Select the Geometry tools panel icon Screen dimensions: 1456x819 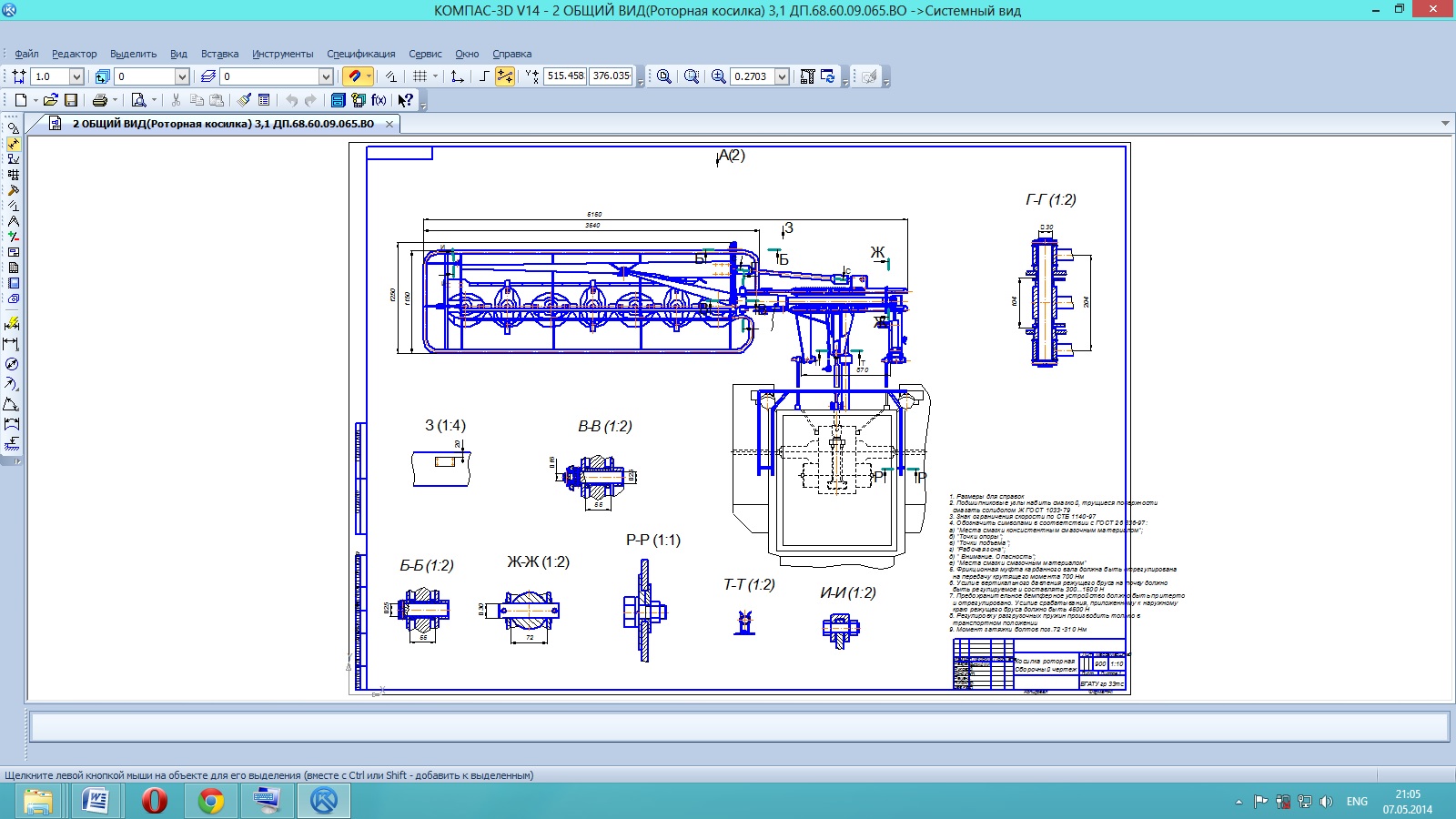[13, 128]
